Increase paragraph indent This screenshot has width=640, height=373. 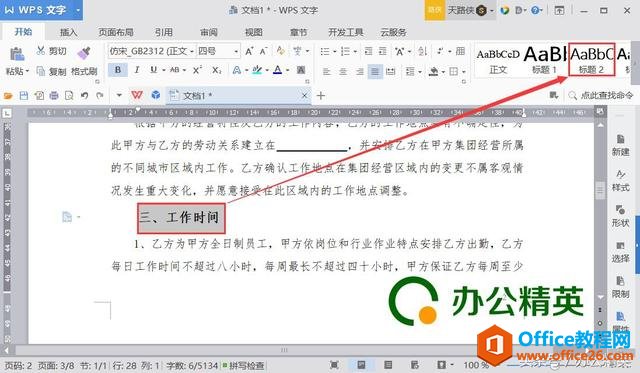tap(382, 51)
